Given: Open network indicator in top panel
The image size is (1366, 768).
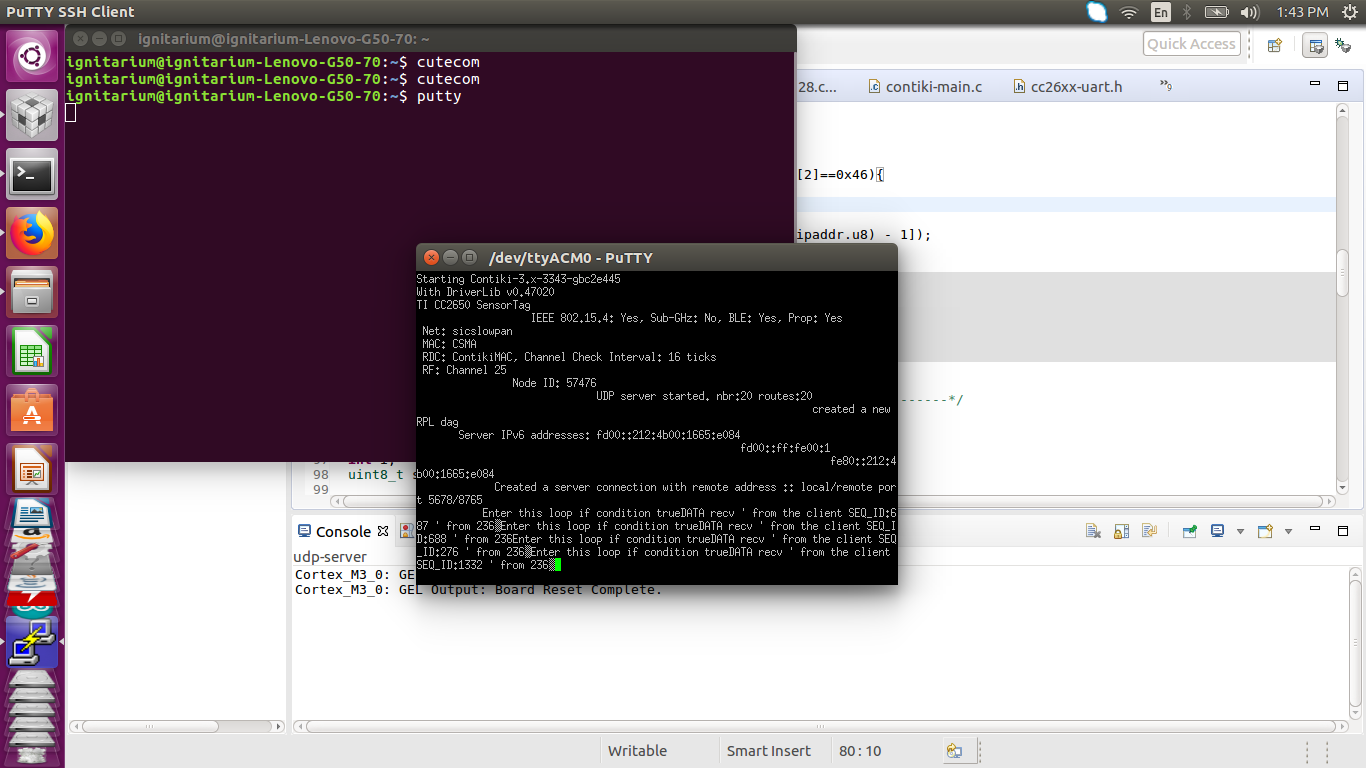Looking at the screenshot, I should tap(1129, 12).
